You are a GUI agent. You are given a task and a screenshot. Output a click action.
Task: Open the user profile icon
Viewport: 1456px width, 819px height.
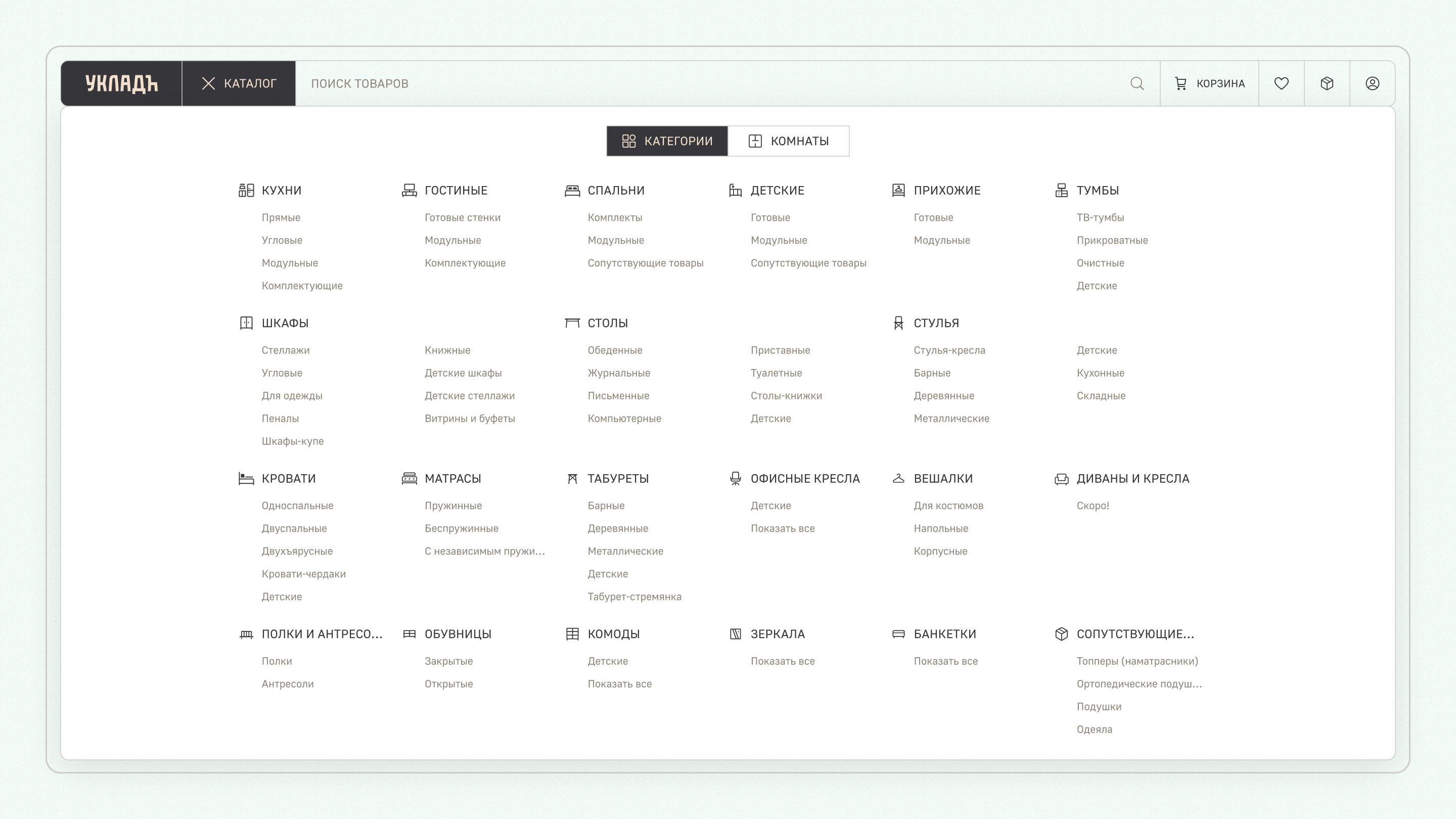(x=1372, y=83)
